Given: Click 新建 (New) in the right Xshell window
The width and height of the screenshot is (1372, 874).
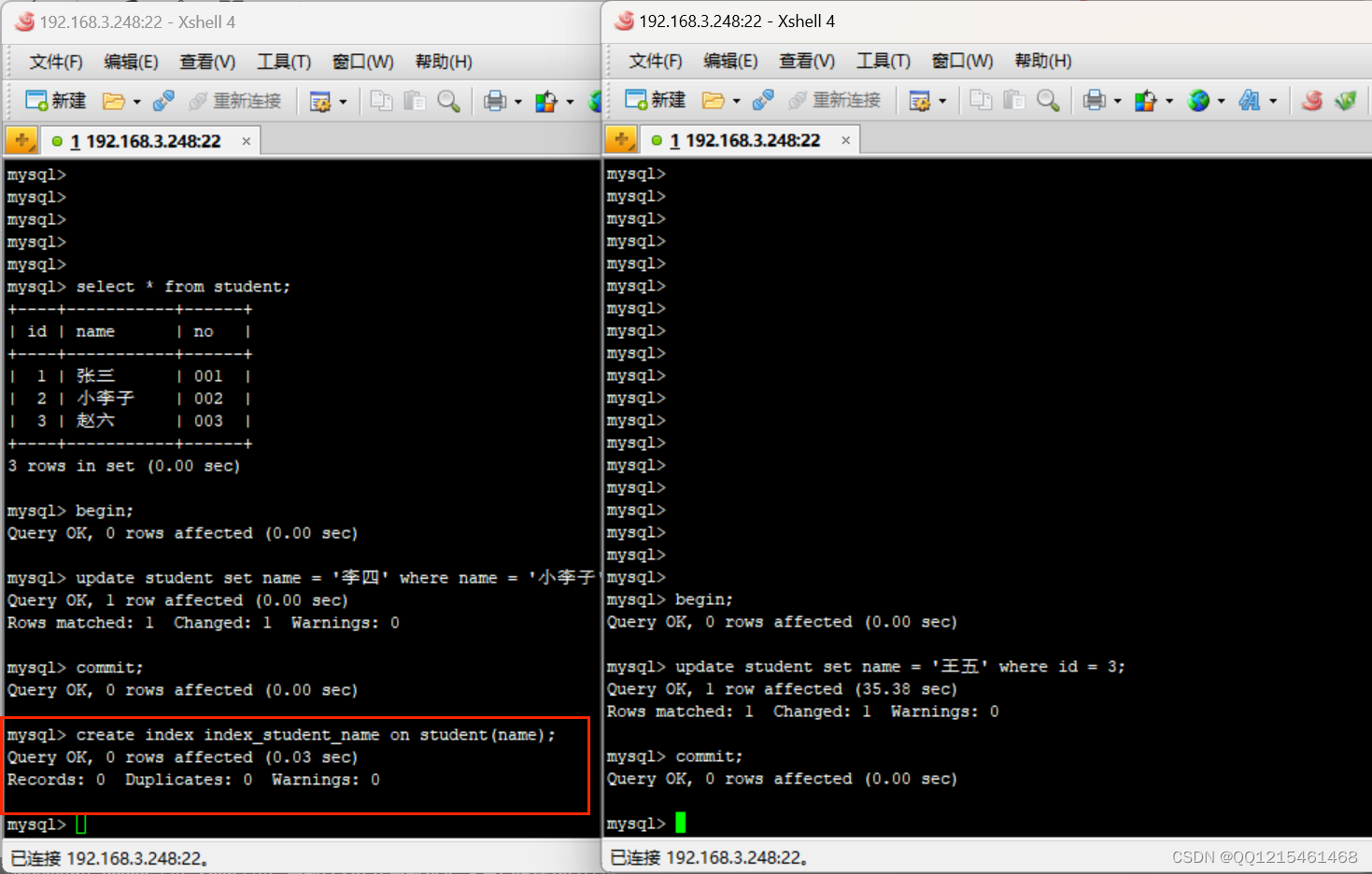Looking at the screenshot, I should pos(656,100).
